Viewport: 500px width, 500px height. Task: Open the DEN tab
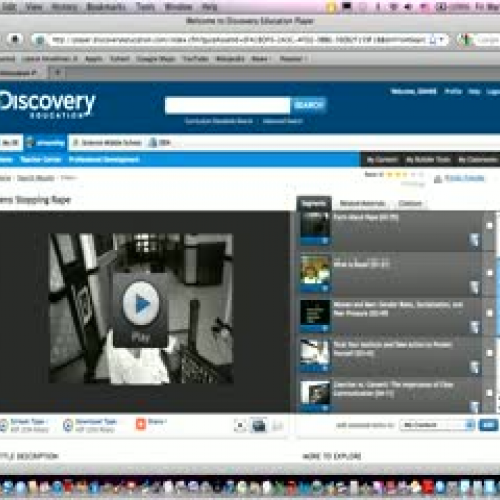pyautogui.click(x=160, y=143)
